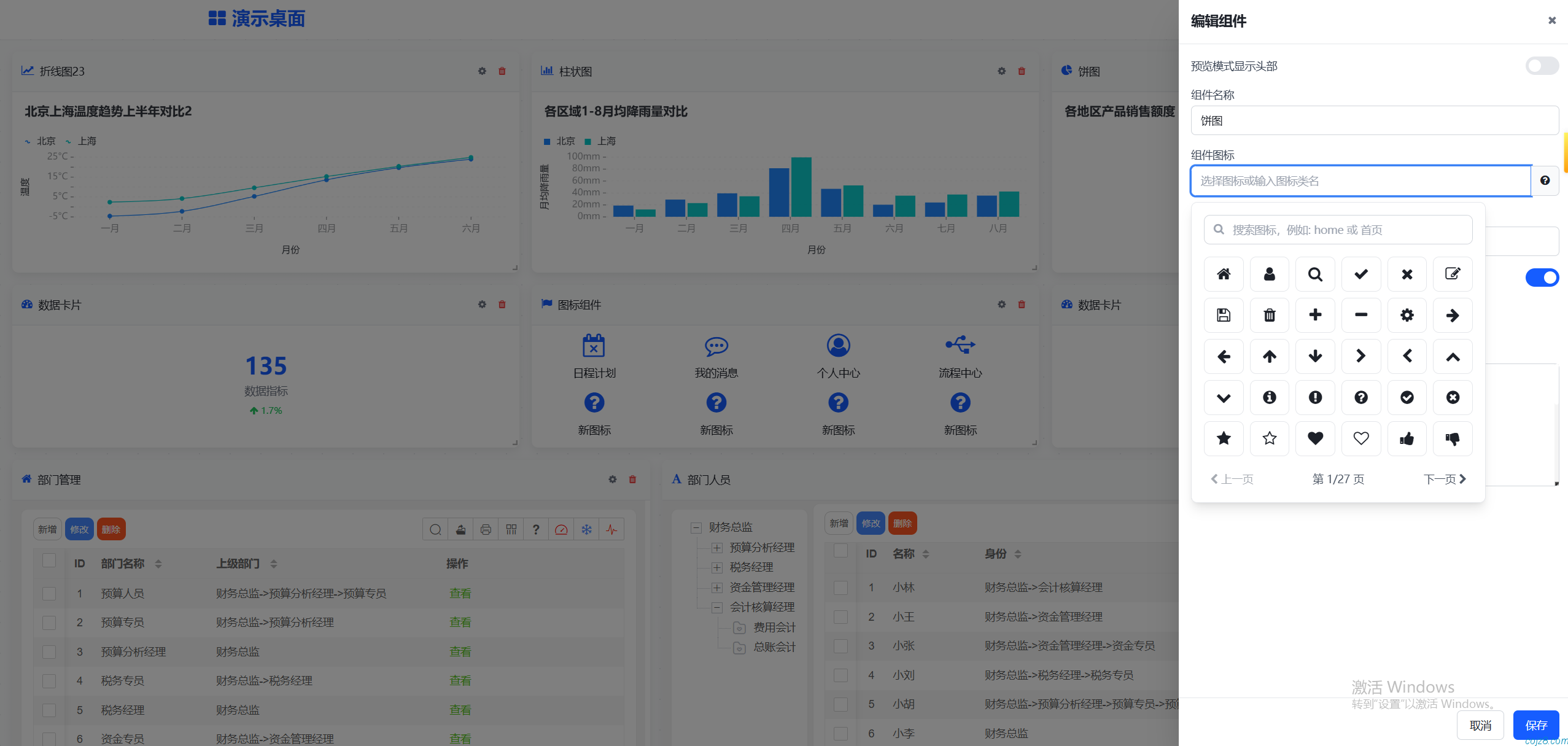Choose the gear settings icon in picker
The width and height of the screenshot is (1568, 746).
[x=1407, y=315]
